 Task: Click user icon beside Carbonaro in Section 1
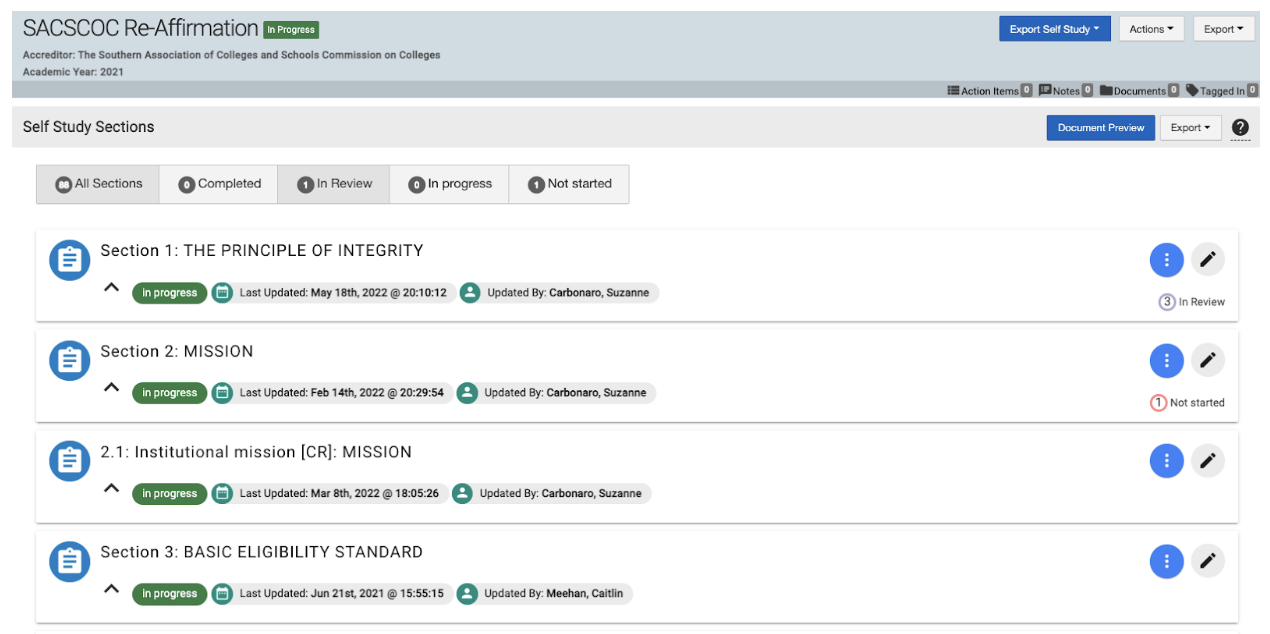470,293
